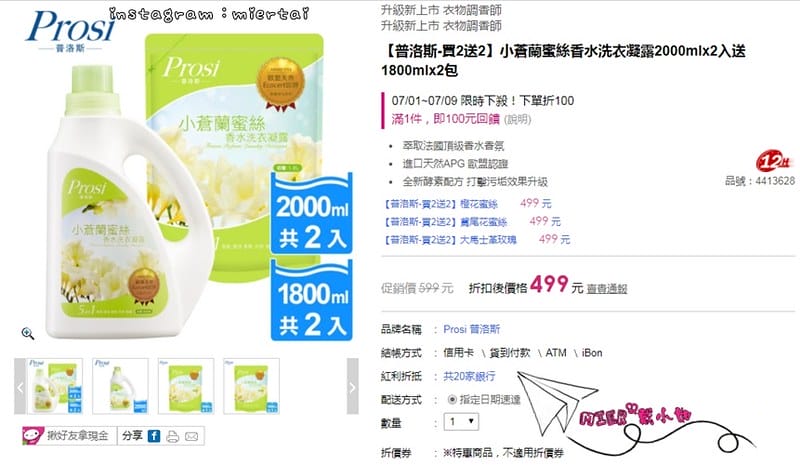Open 橙花蜜絲 variant link

pos(441,204)
